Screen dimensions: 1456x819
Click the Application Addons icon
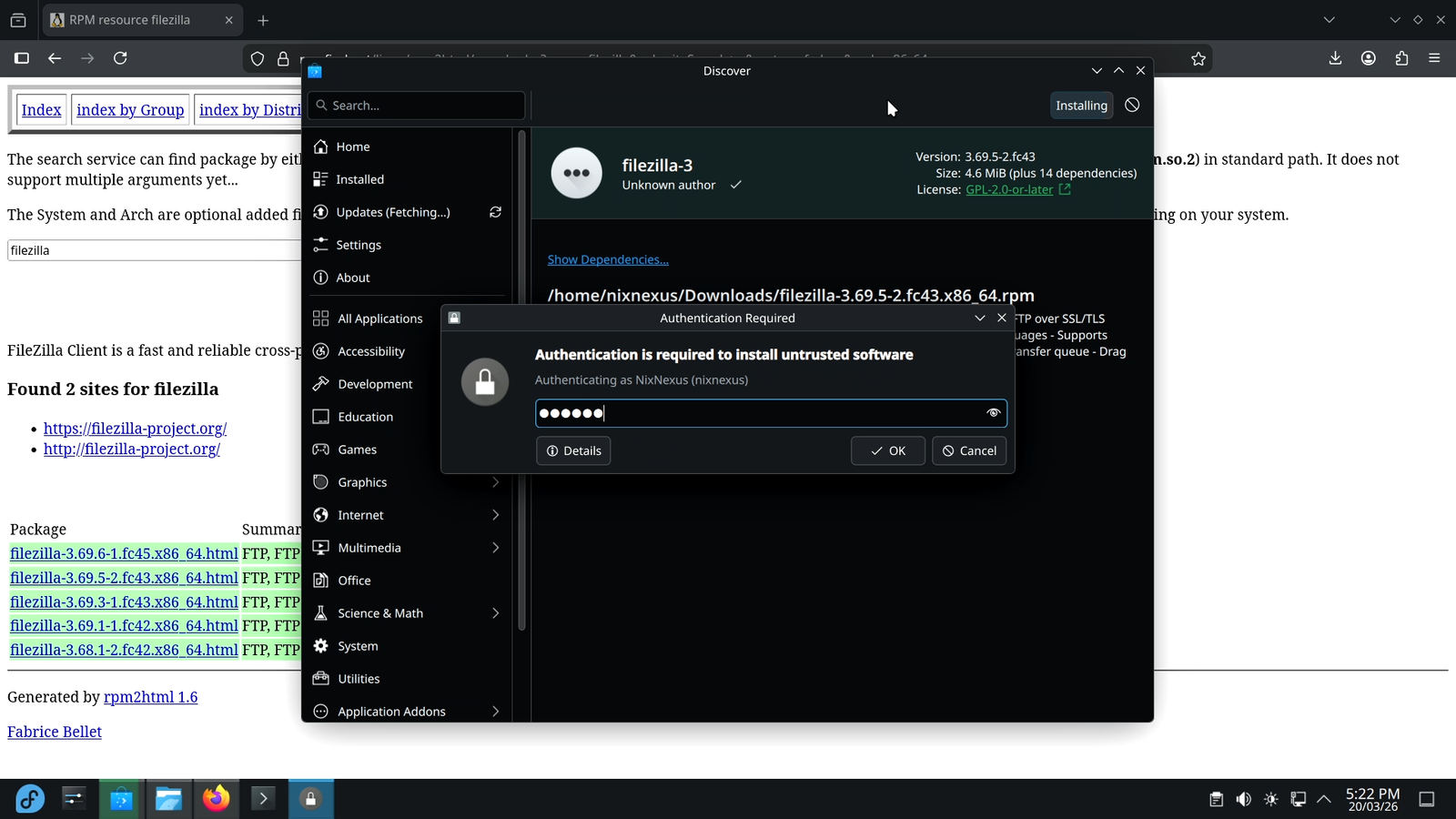tap(320, 712)
